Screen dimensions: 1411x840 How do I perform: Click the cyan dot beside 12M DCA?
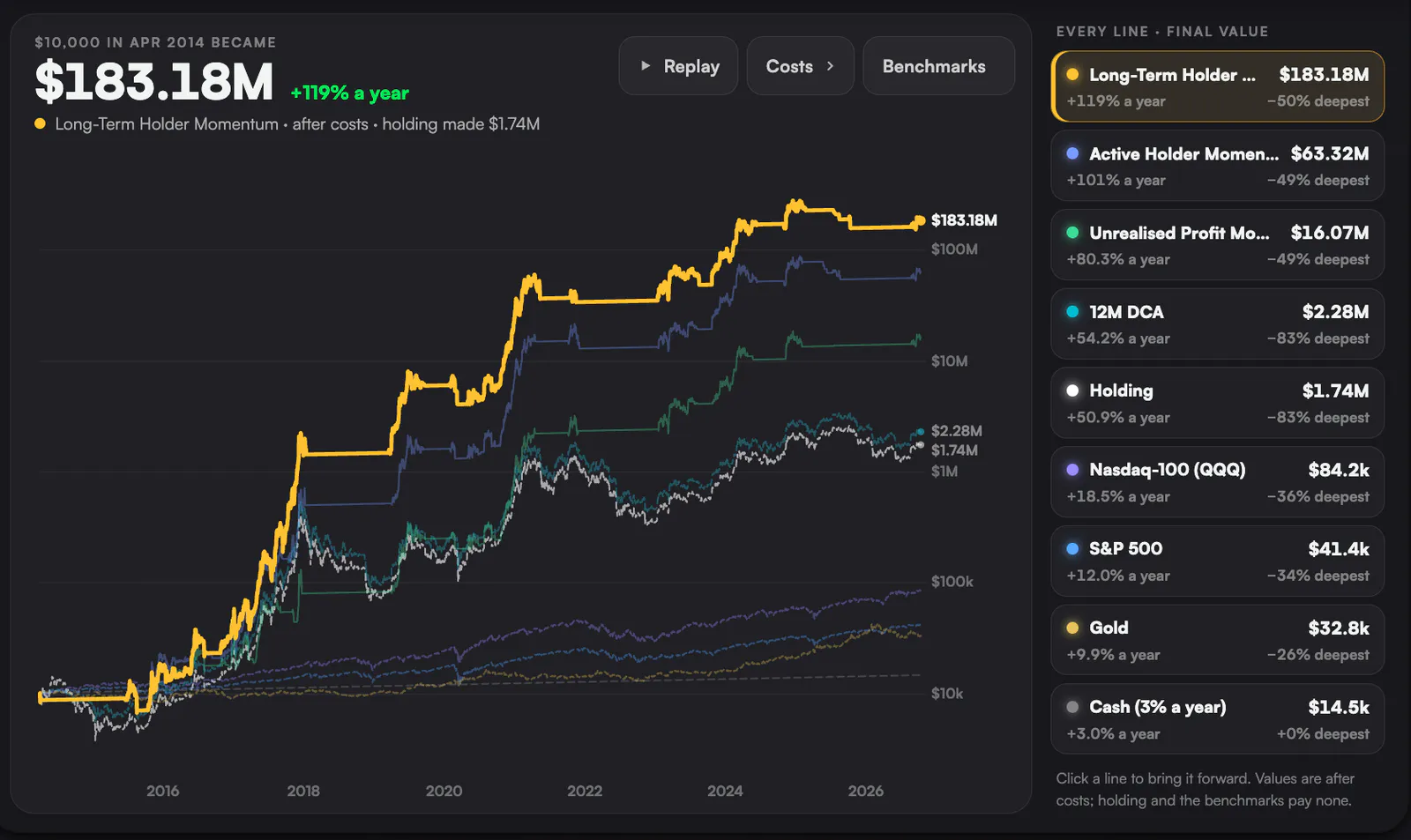pos(1072,311)
